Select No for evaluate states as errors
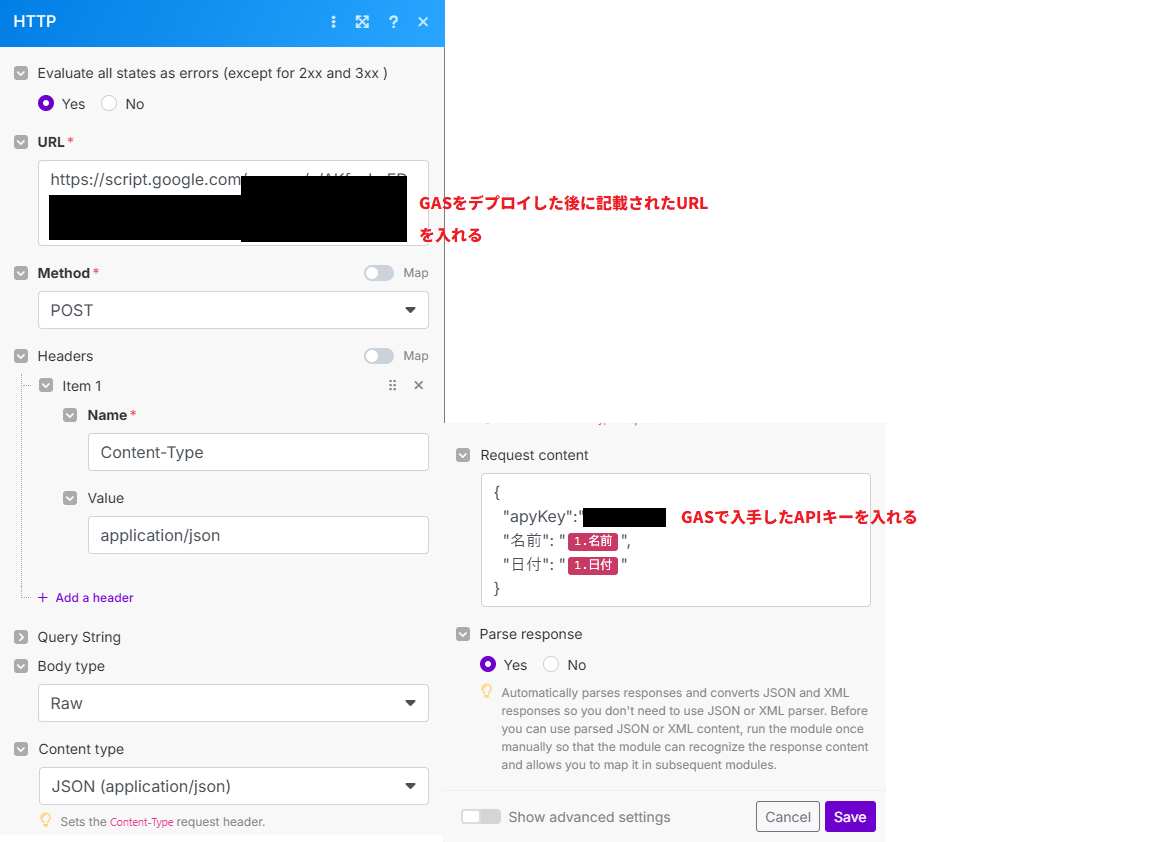This screenshot has height=842, width=1159. coord(109,103)
